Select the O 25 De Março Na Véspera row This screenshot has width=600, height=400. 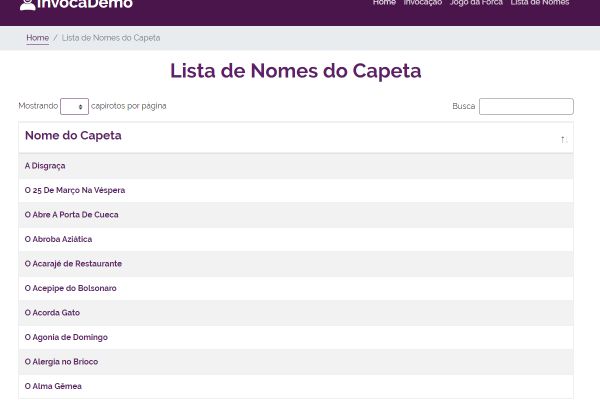[x=296, y=190]
